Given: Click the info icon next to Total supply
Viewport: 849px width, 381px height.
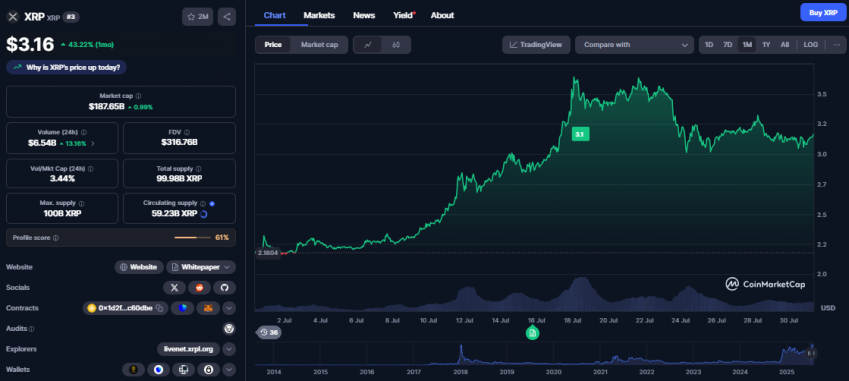Looking at the screenshot, I should [x=198, y=169].
